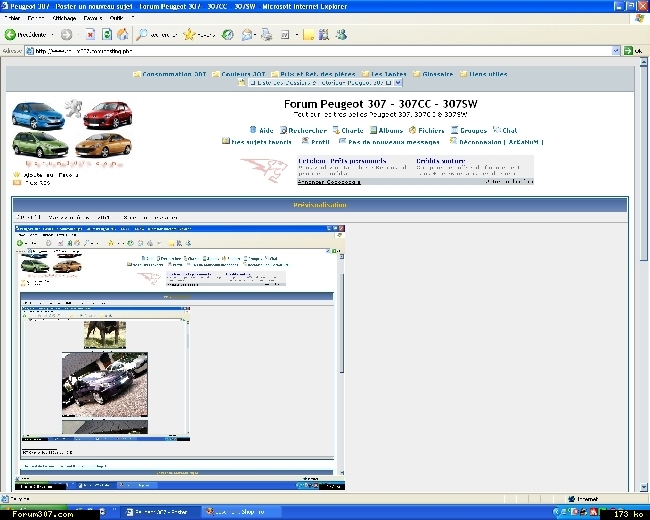Click the Déconnexion [ ArKaNuM ] link

(x=501, y=142)
